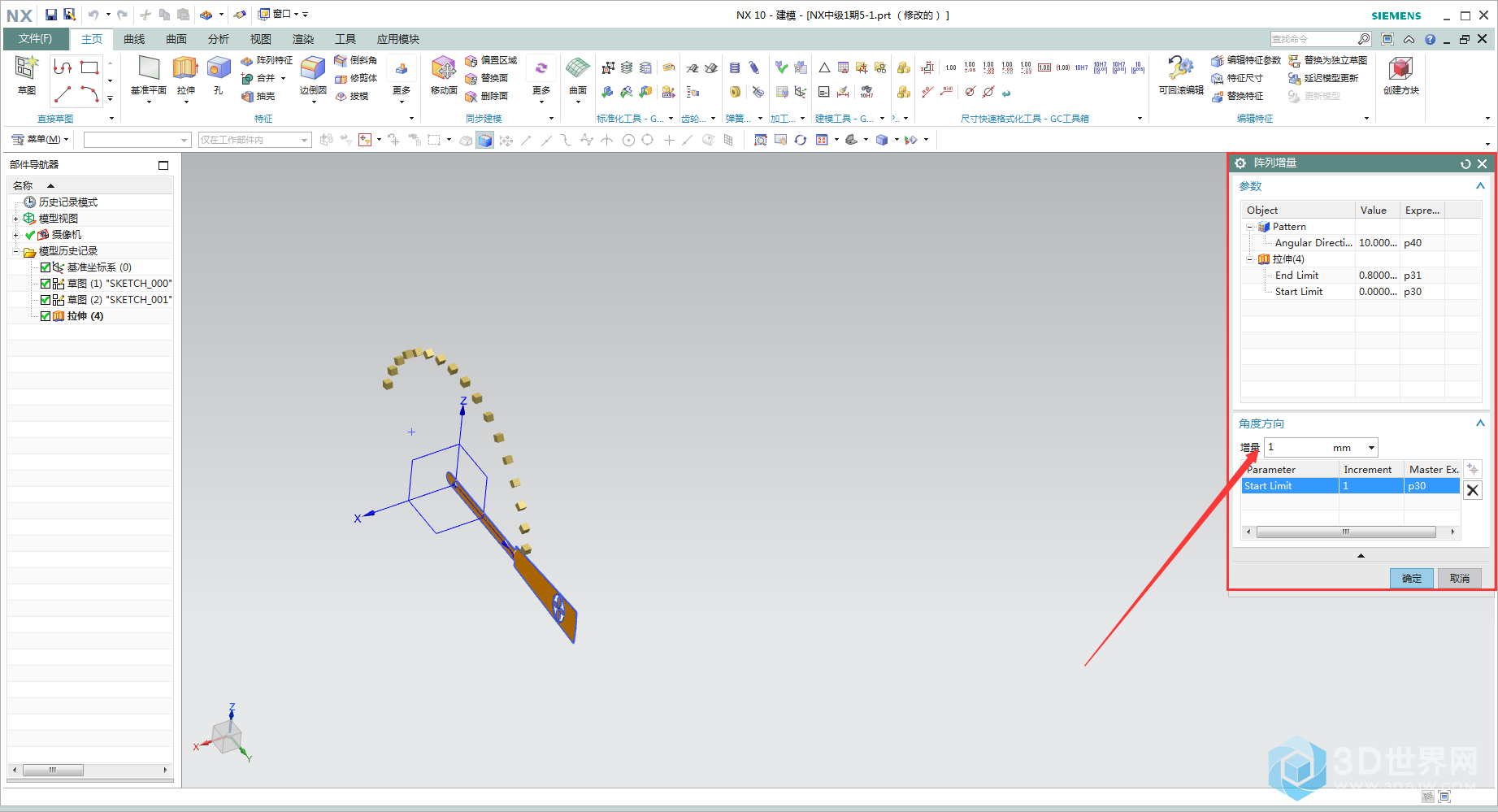The width and height of the screenshot is (1498, 812).
Task: Collapse the Pattern object node
Action: click(x=1250, y=227)
